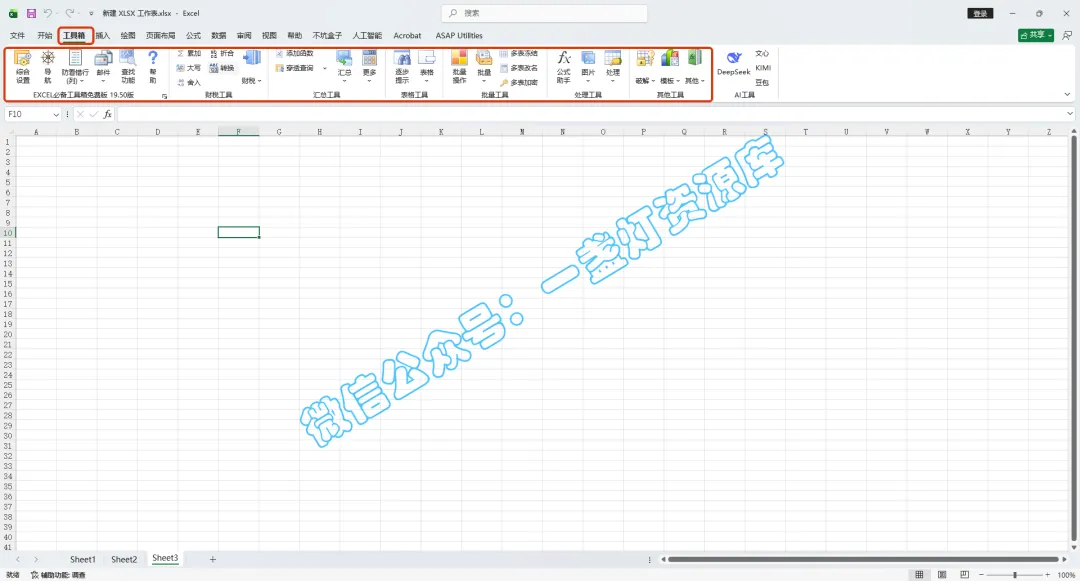
Task: Click the 折合 tool
Action: pos(222,53)
